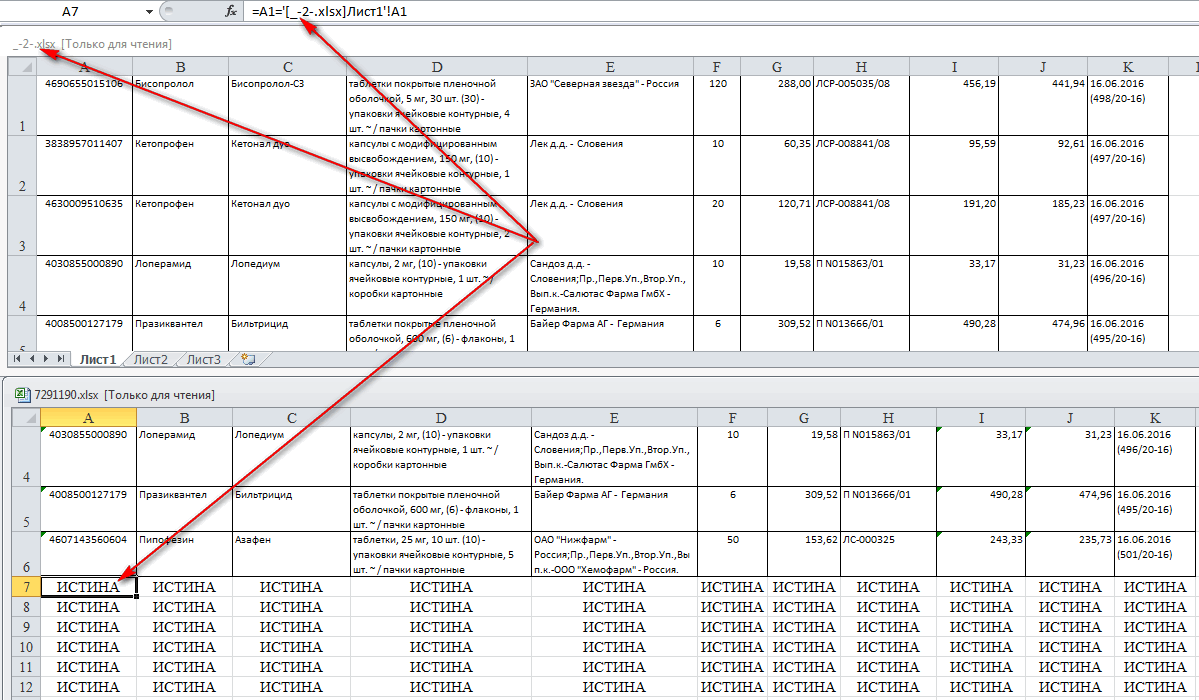This screenshot has height=700, width=1199.
Task: Click column E header in top workbook
Action: click(609, 67)
